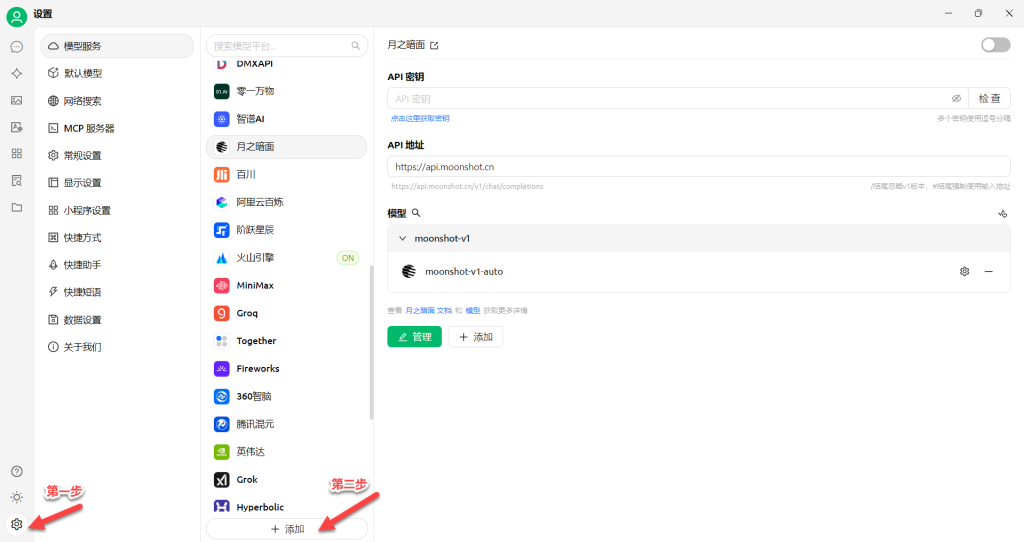Open the translate sidebar icon
The image size is (1024, 542).
pos(17,127)
